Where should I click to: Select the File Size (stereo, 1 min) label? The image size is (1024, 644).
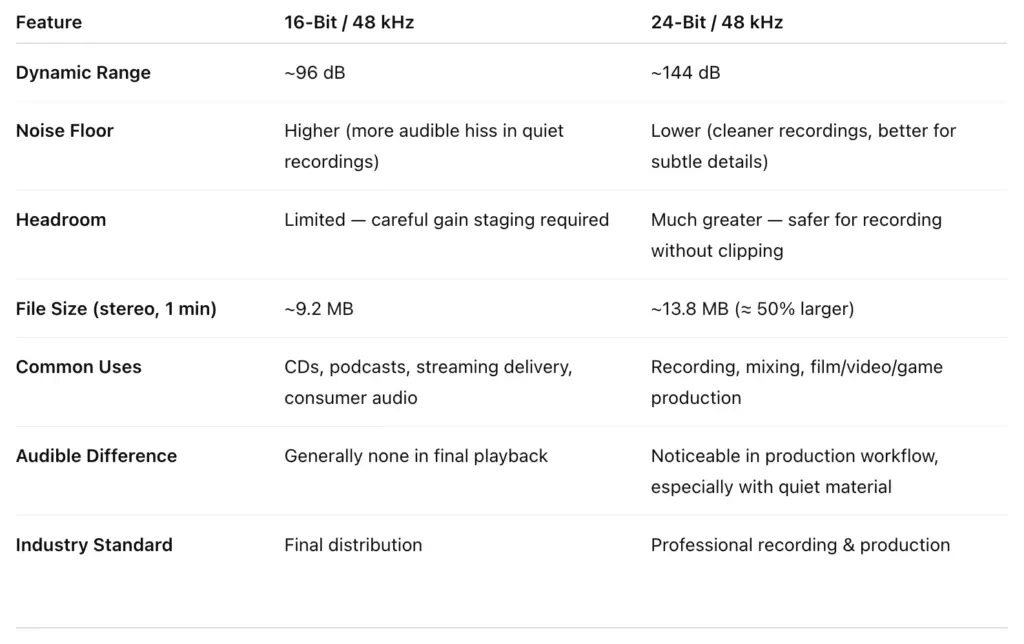tap(116, 309)
